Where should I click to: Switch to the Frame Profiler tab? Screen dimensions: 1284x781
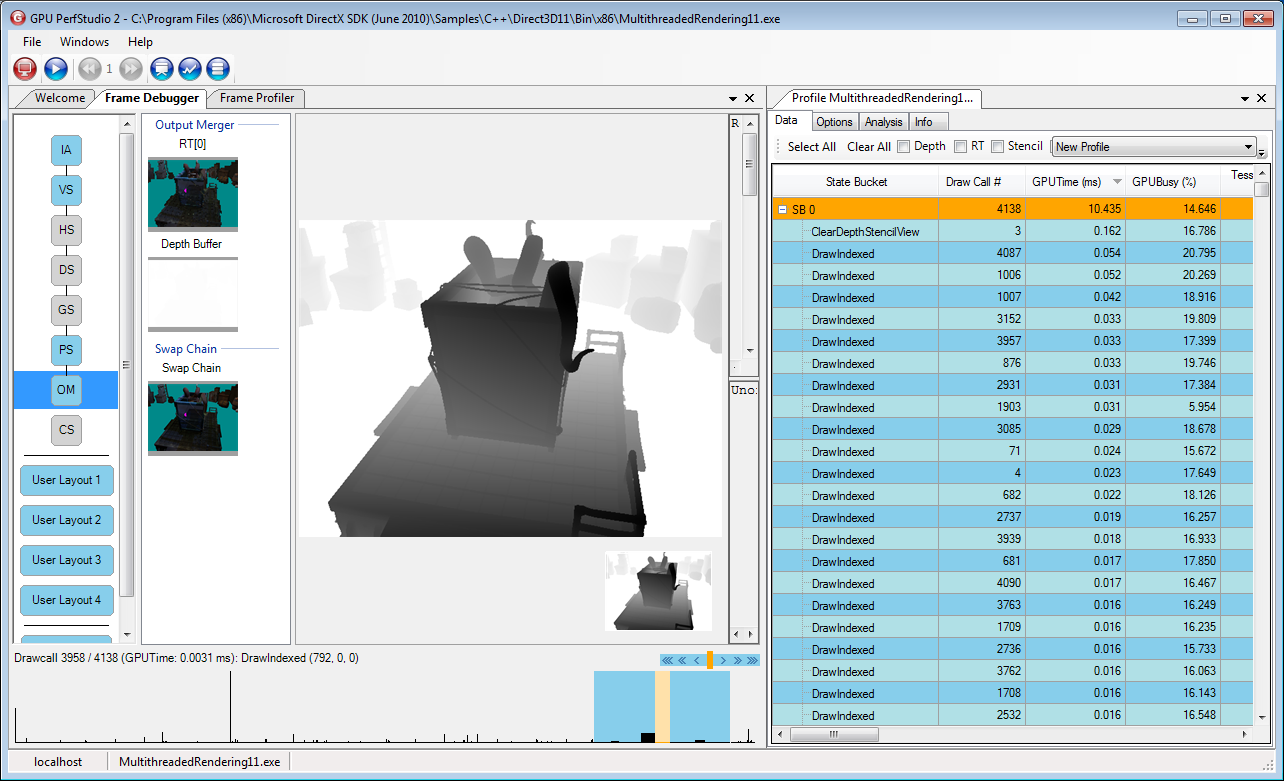click(257, 98)
